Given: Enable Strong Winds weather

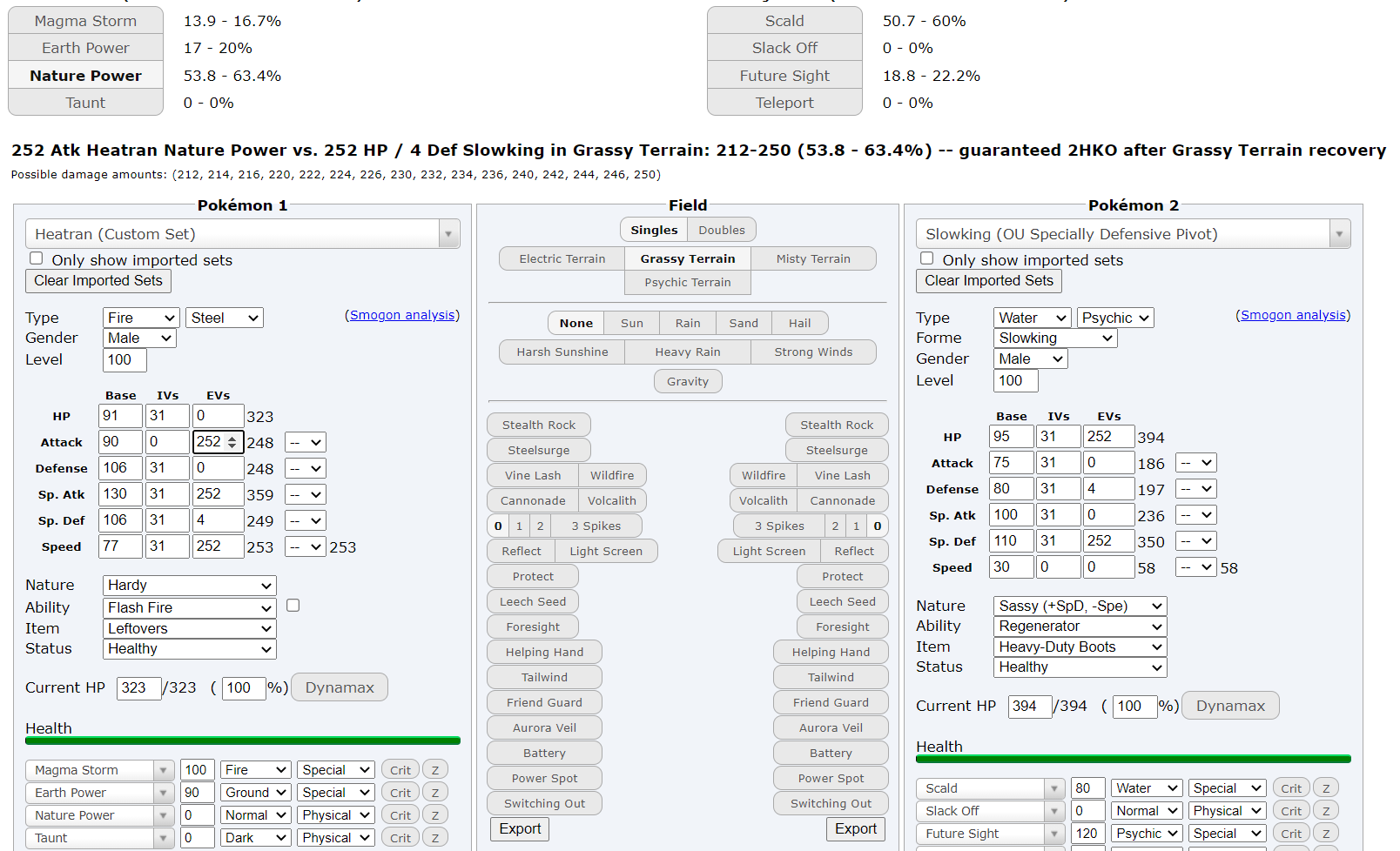Looking at the screenshot, I should tap(813, 352).
